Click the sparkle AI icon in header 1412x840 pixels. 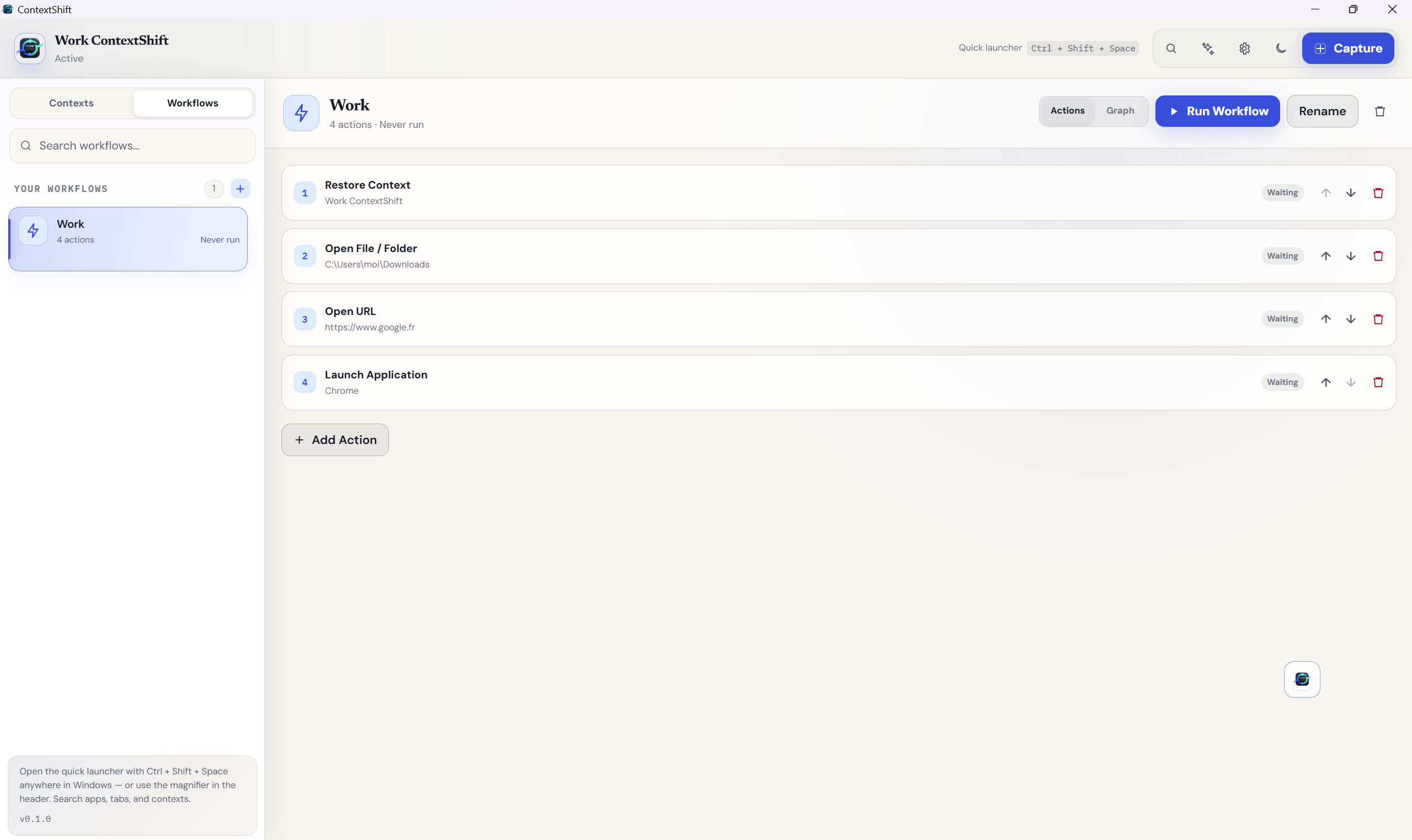pyautogui.click(x=1208, y=48)
